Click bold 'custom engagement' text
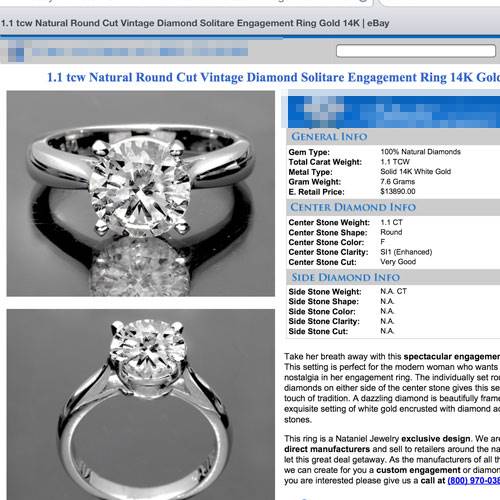This screenshot has width=500, height=500. [418, 470]
